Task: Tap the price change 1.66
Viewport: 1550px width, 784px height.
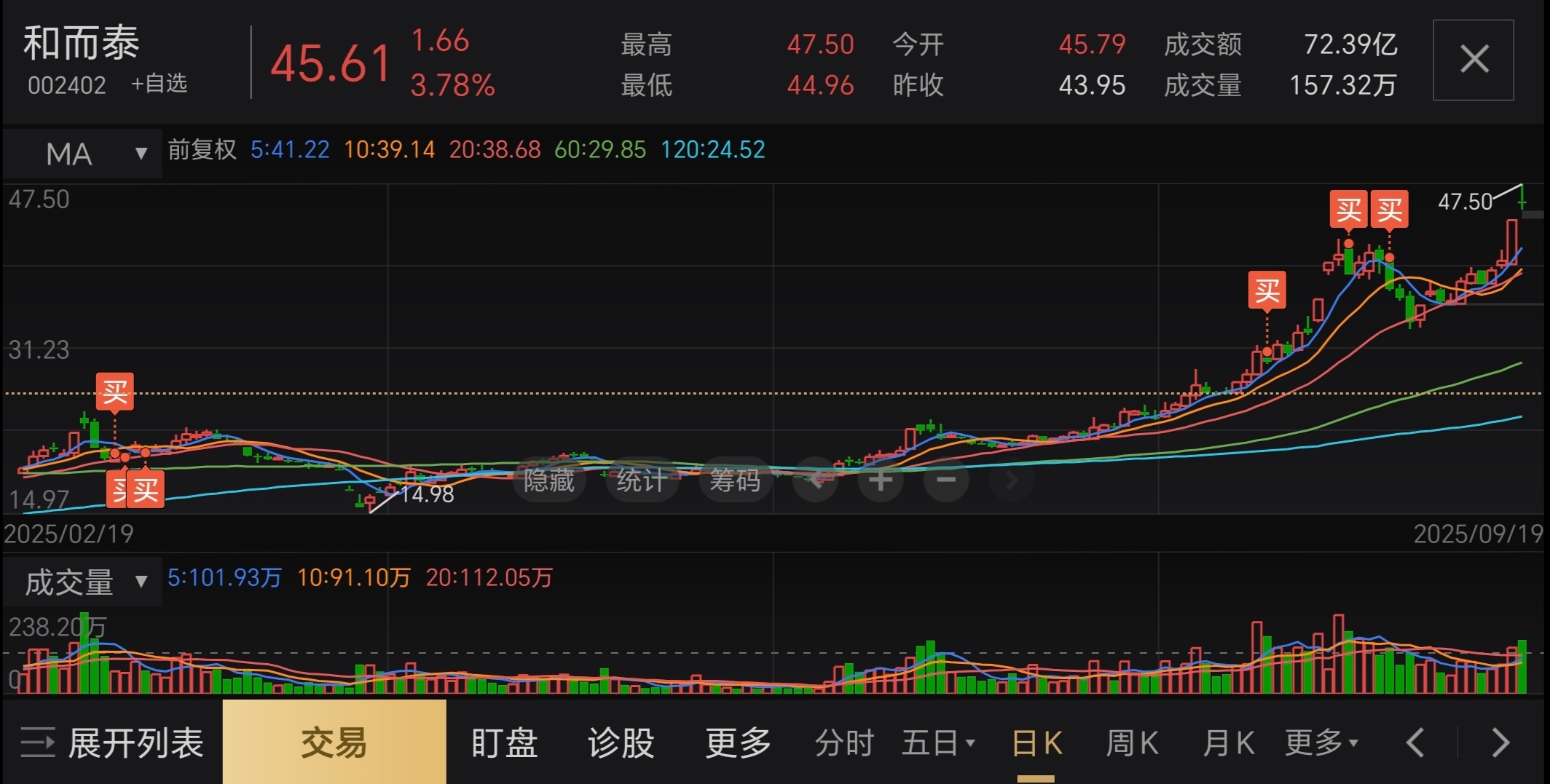Action: tap(440, 41)
